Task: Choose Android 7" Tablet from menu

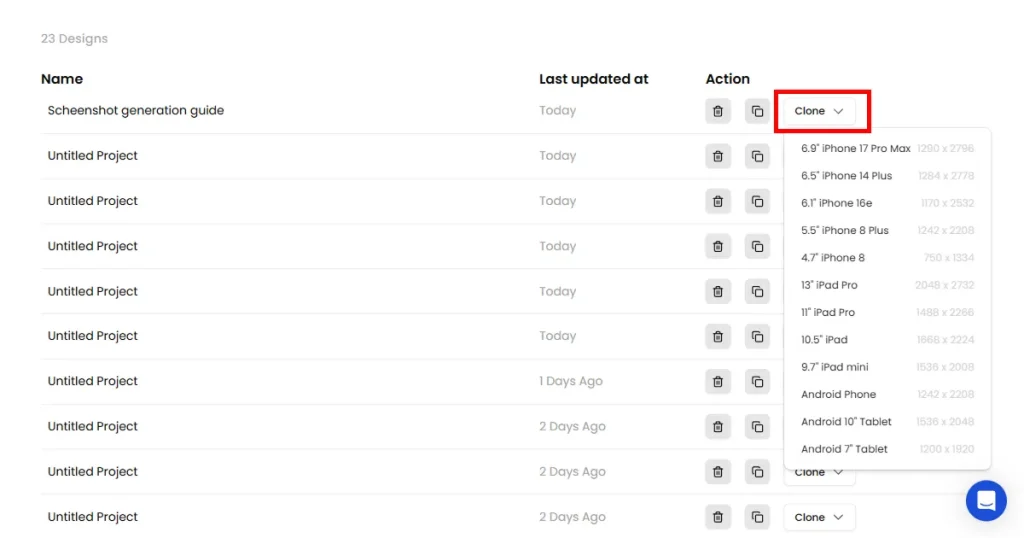Action: pos(887,449)
